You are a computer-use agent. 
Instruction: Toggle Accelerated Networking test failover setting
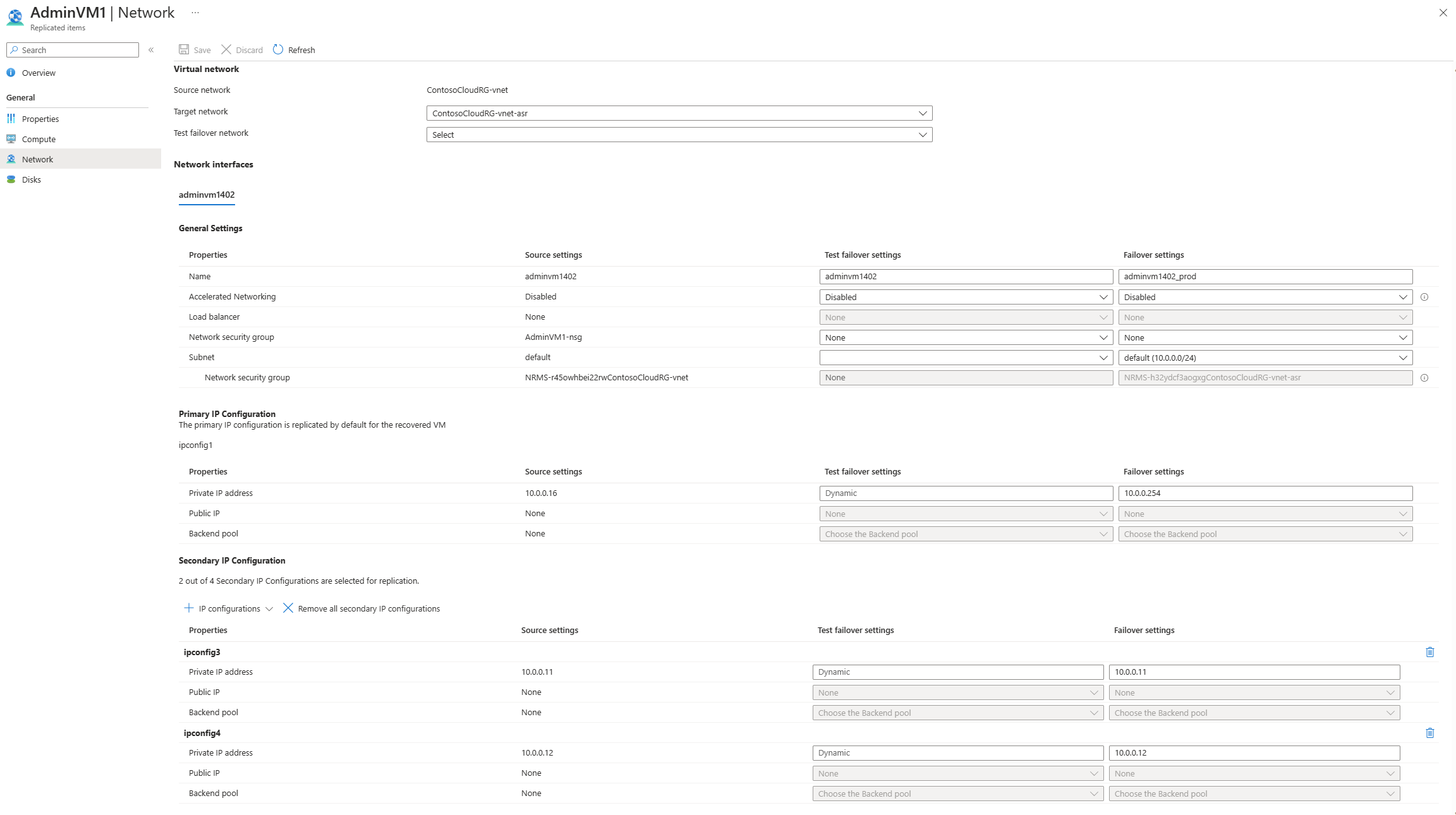(x=964, y=297)
